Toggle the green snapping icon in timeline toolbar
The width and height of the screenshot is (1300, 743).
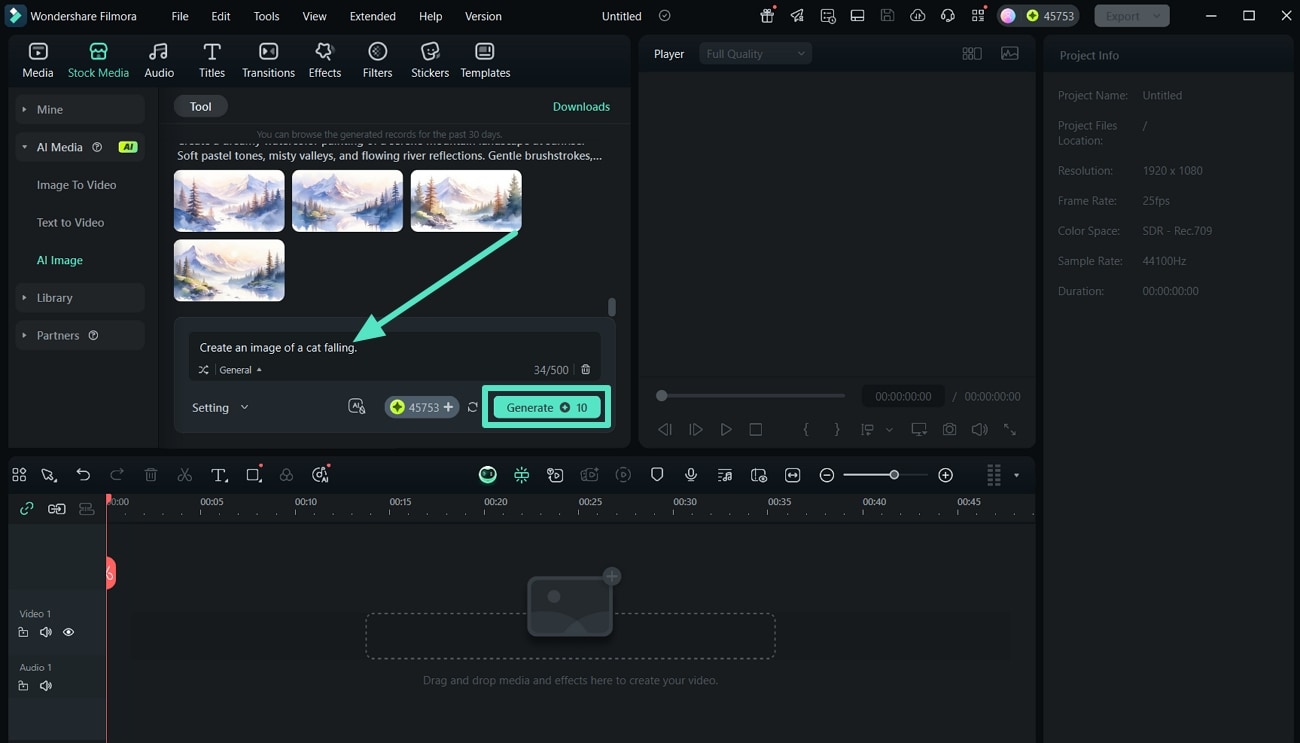point(522,475)
